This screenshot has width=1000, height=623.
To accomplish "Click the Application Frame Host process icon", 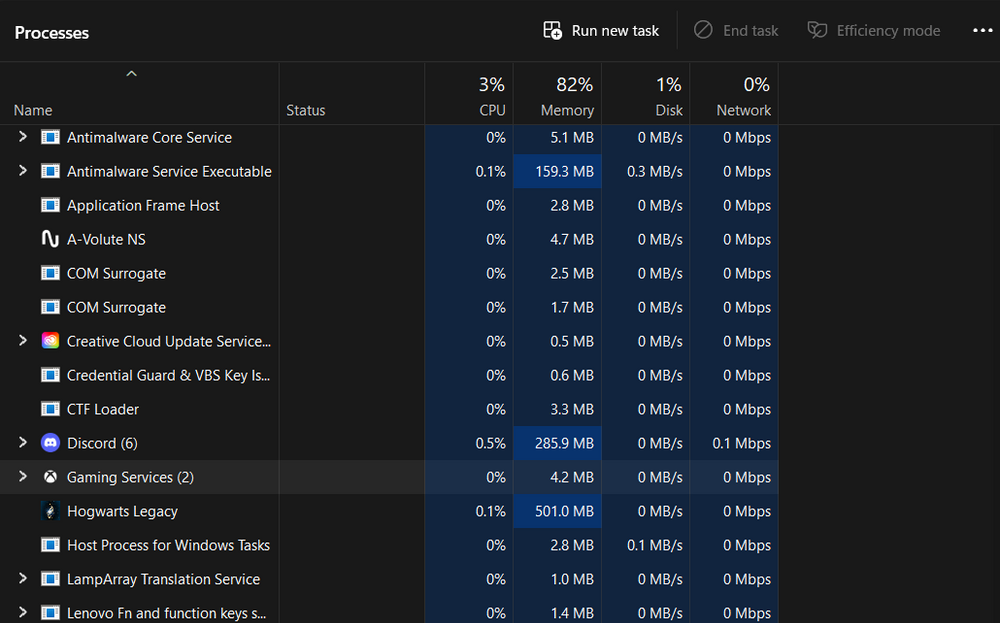I will pyautogui.click(x=50, y=205).
